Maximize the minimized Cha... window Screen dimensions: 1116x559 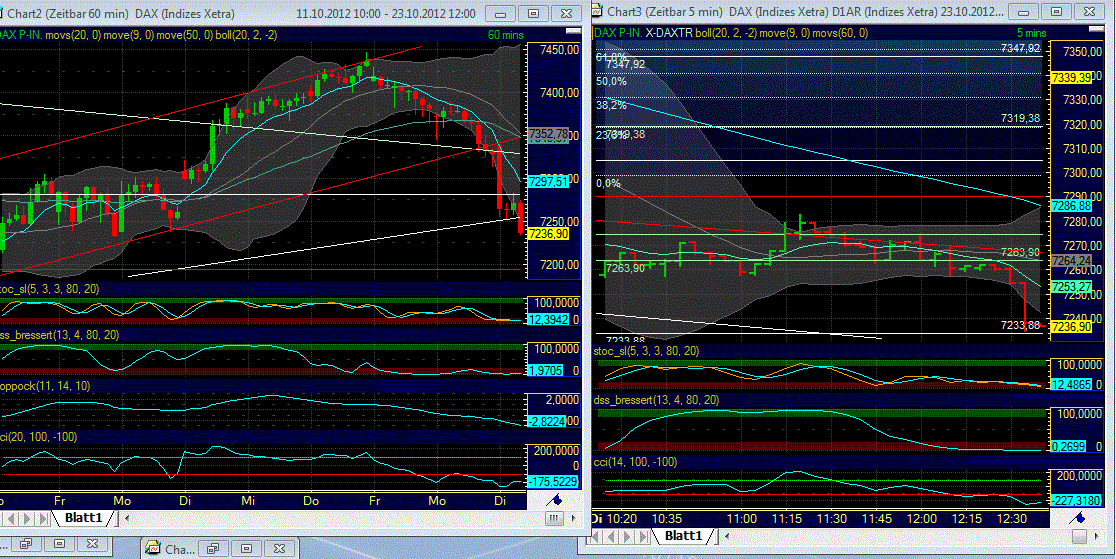click(246, 548)
